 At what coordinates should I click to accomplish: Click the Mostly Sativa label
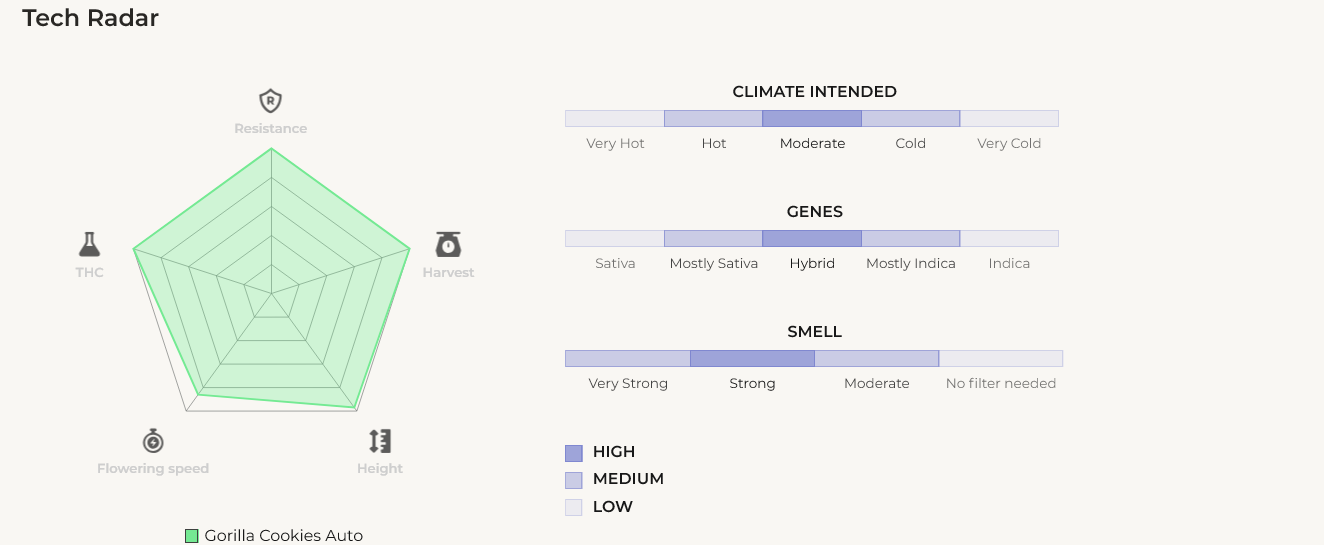[x=714, y=264]
